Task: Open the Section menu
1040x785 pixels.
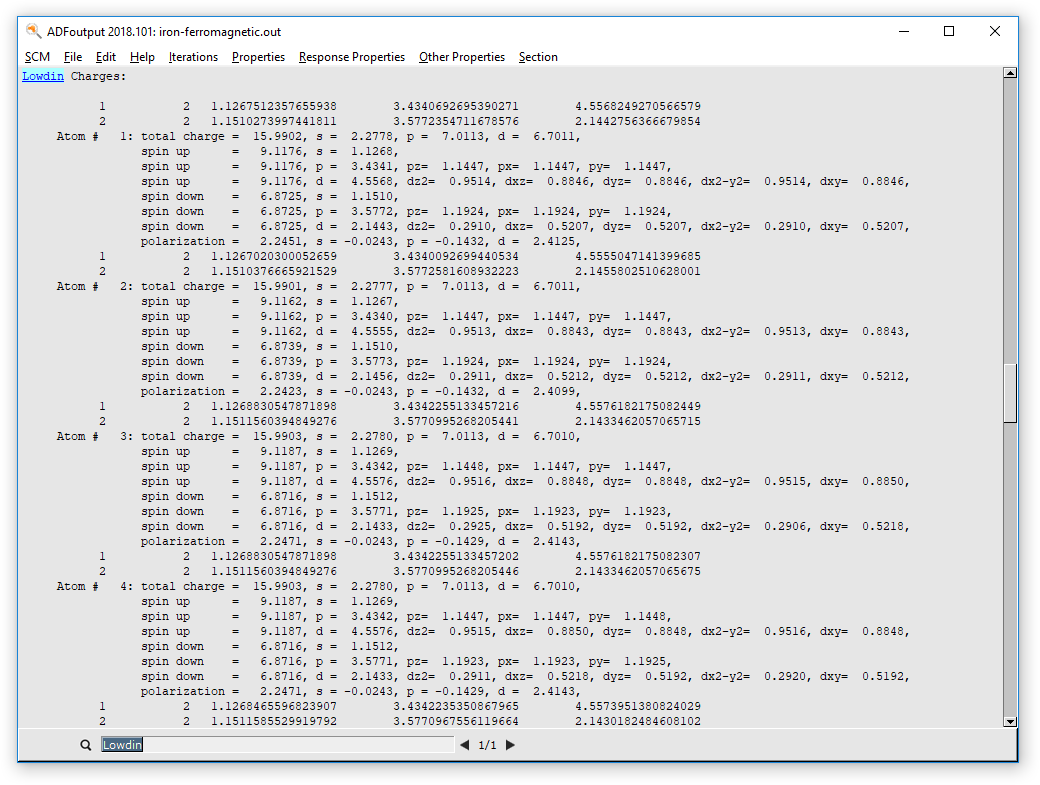Action: click(x=538, y=57)
